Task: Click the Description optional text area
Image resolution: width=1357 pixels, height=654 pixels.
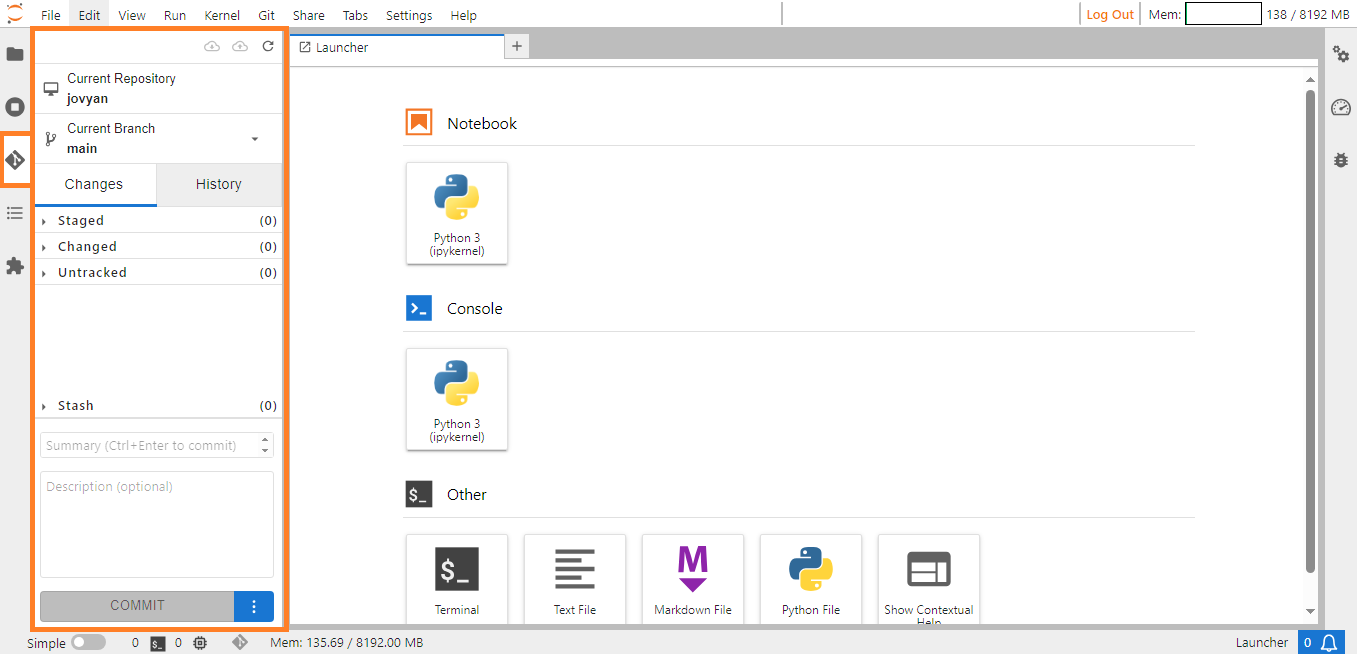Action: click(157, 525)
